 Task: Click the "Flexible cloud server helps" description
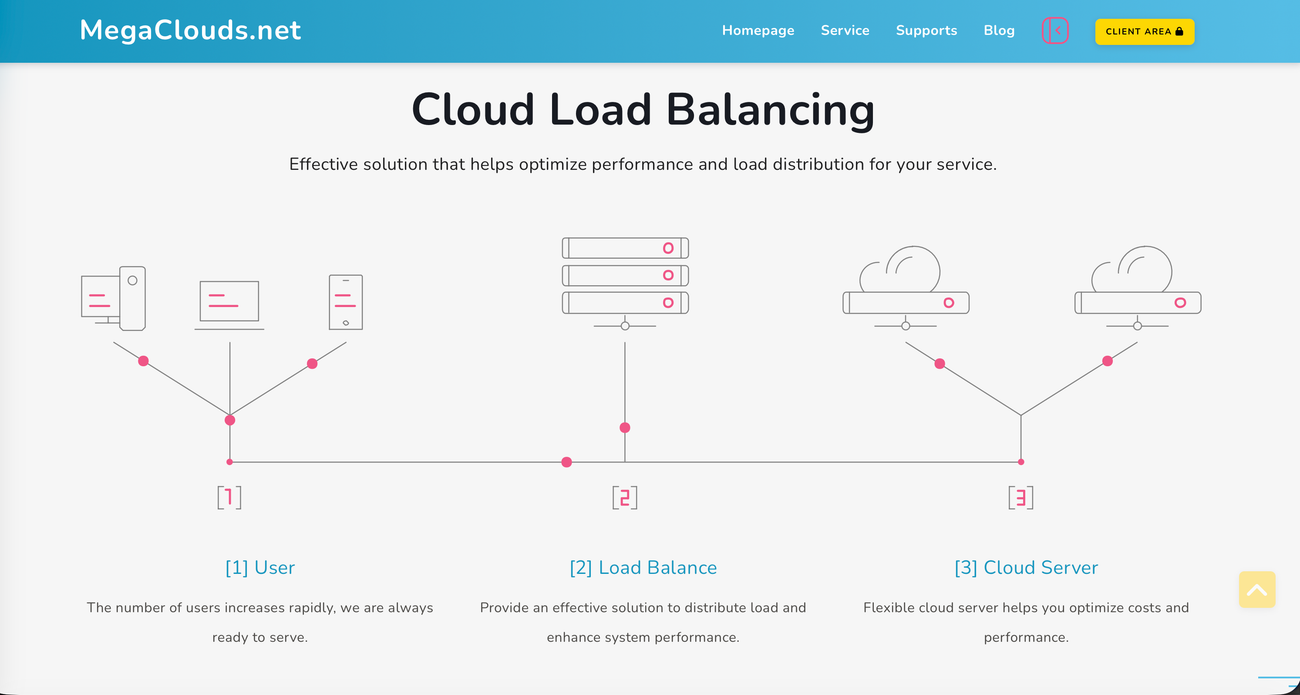pos(1026,622)
